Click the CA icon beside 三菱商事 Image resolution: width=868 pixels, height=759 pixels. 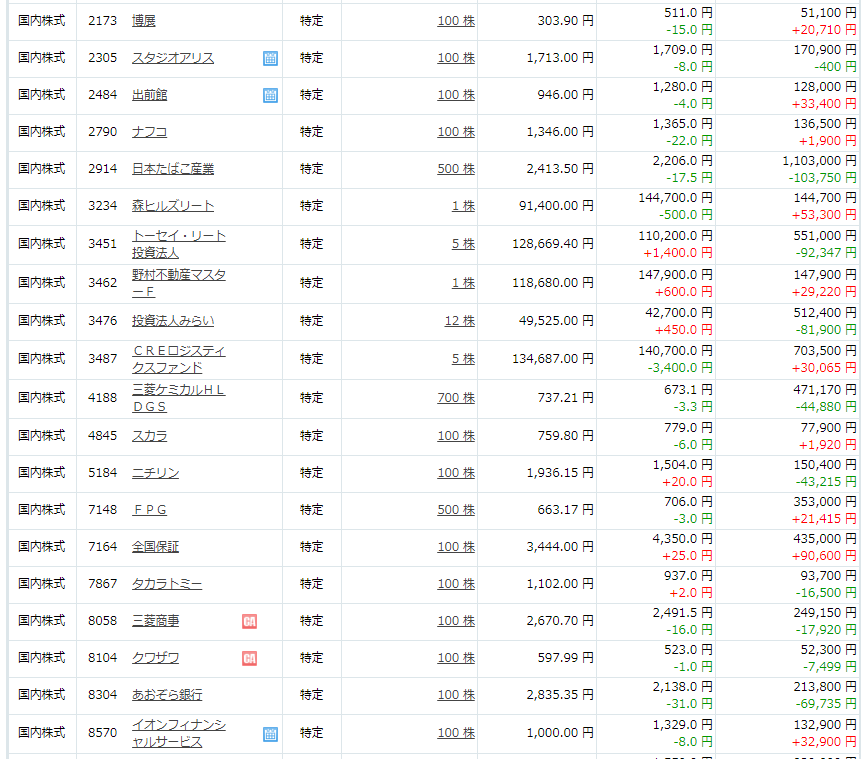click(x=250, y=621)
